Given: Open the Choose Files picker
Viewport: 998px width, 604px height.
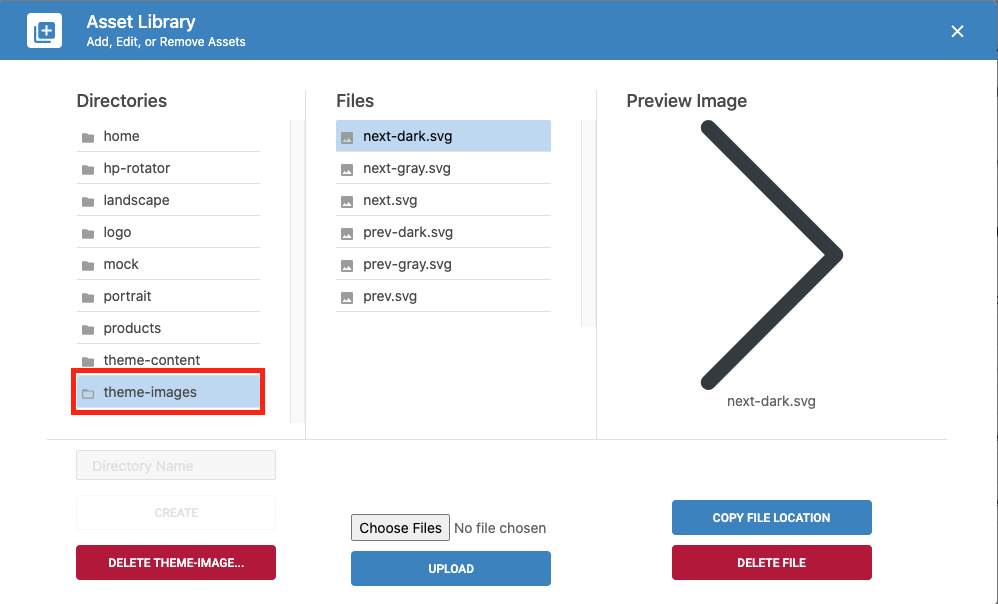Looking at the screenshot, I should pyautogui.click(x=400, y=527).
